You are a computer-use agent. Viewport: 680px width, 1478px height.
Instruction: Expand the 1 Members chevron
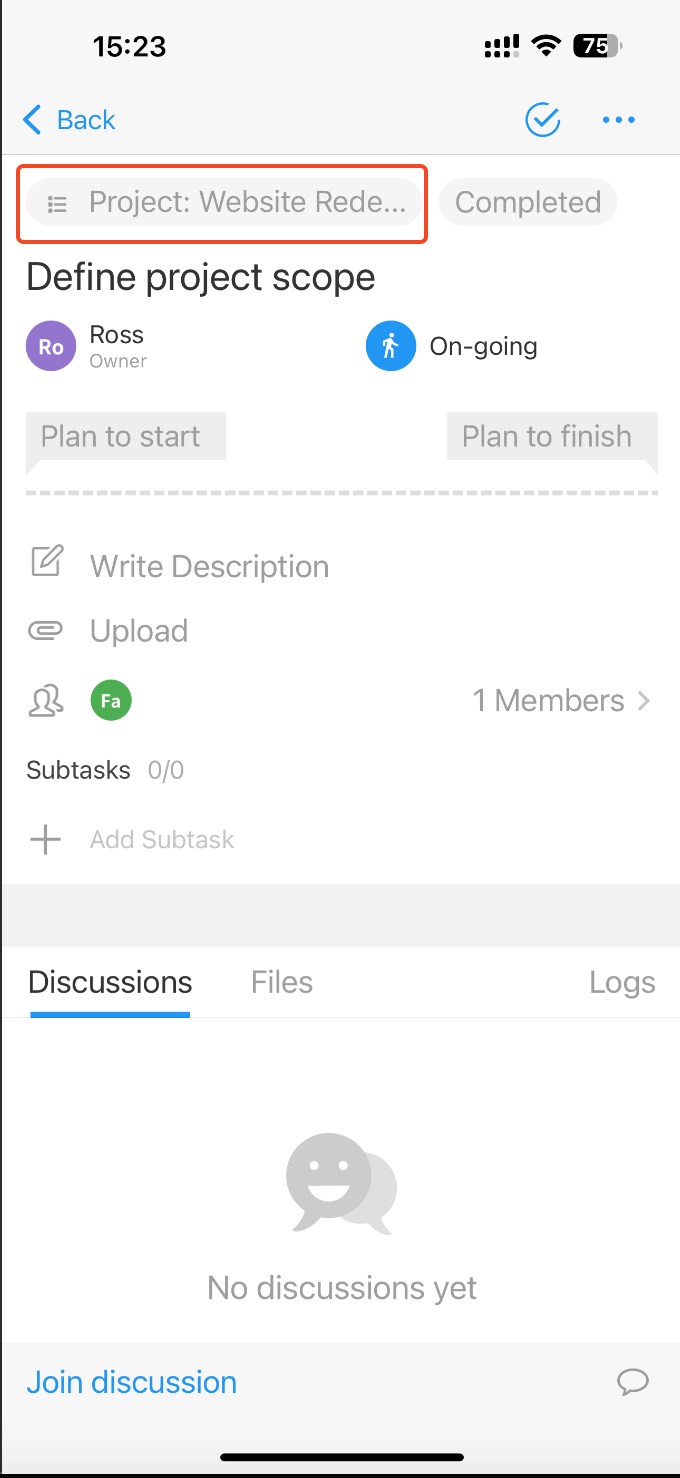point(644,701)
